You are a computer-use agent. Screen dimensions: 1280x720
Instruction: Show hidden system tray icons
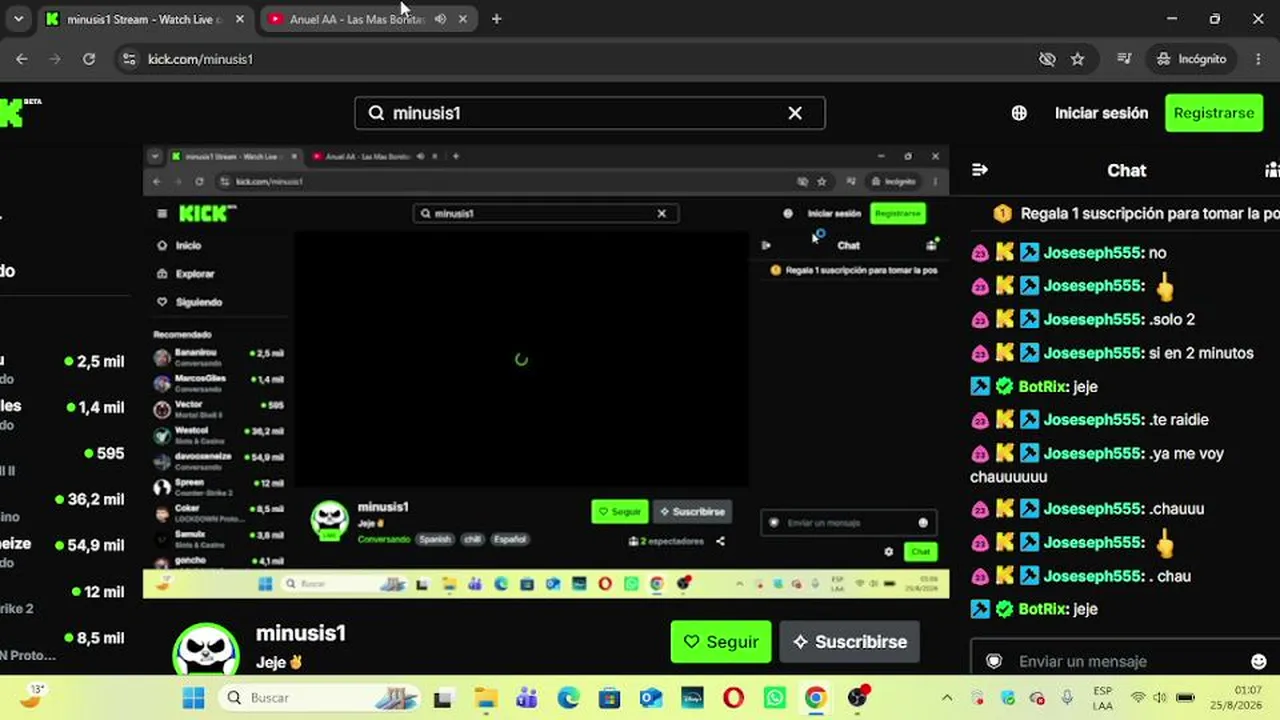(x=947, y=697)
